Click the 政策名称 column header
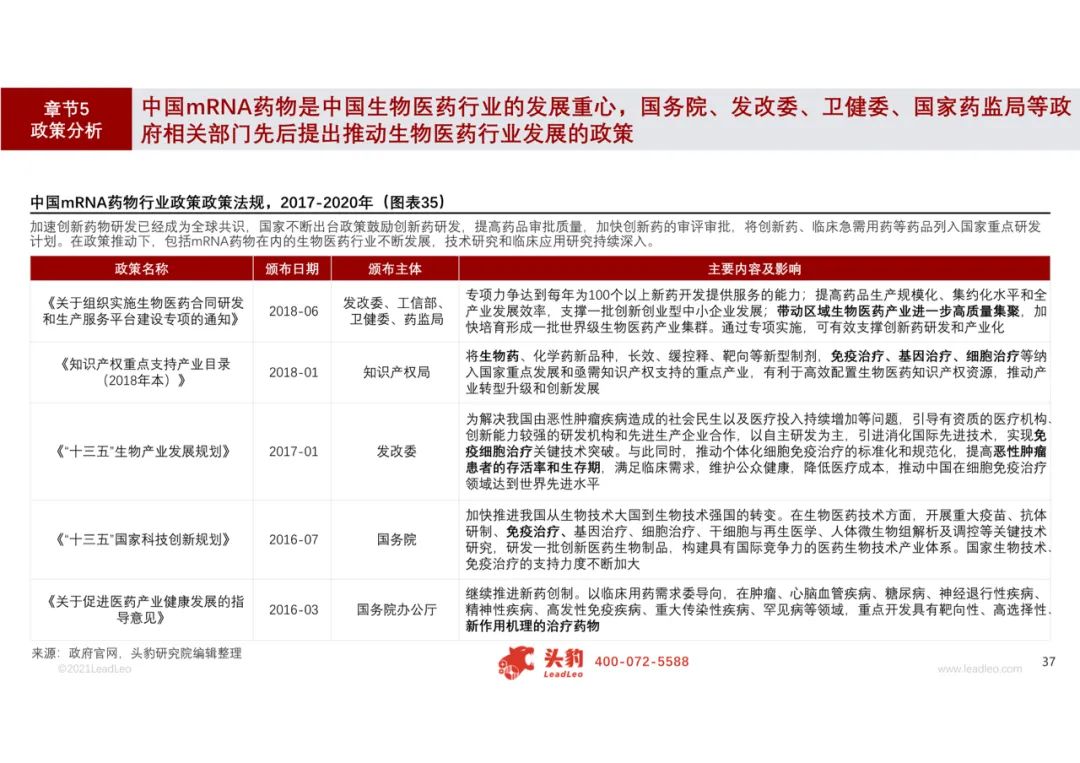The image size is (1080, 763). (x=141, y=269)
